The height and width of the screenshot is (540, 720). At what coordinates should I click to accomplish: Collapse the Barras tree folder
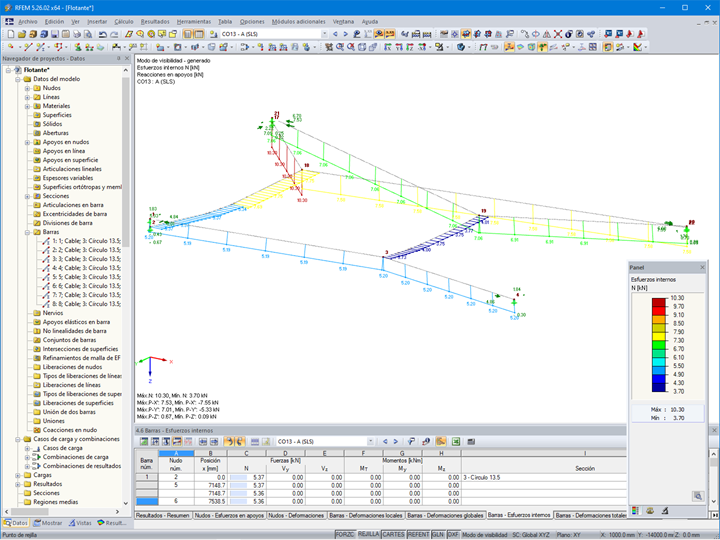click(27, 232)
